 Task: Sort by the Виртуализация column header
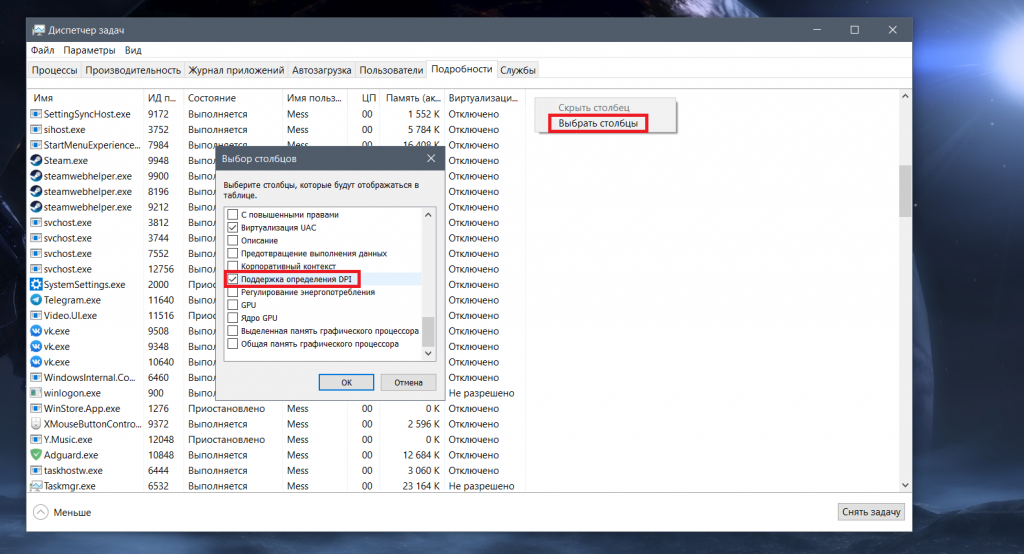tap(485, 98)
